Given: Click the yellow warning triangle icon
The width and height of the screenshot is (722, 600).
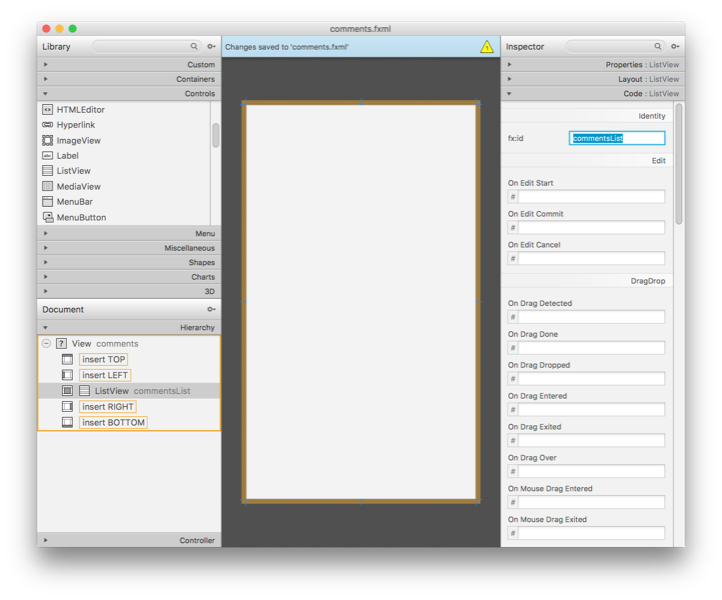Looking at the screenshot, I should 486,47.
